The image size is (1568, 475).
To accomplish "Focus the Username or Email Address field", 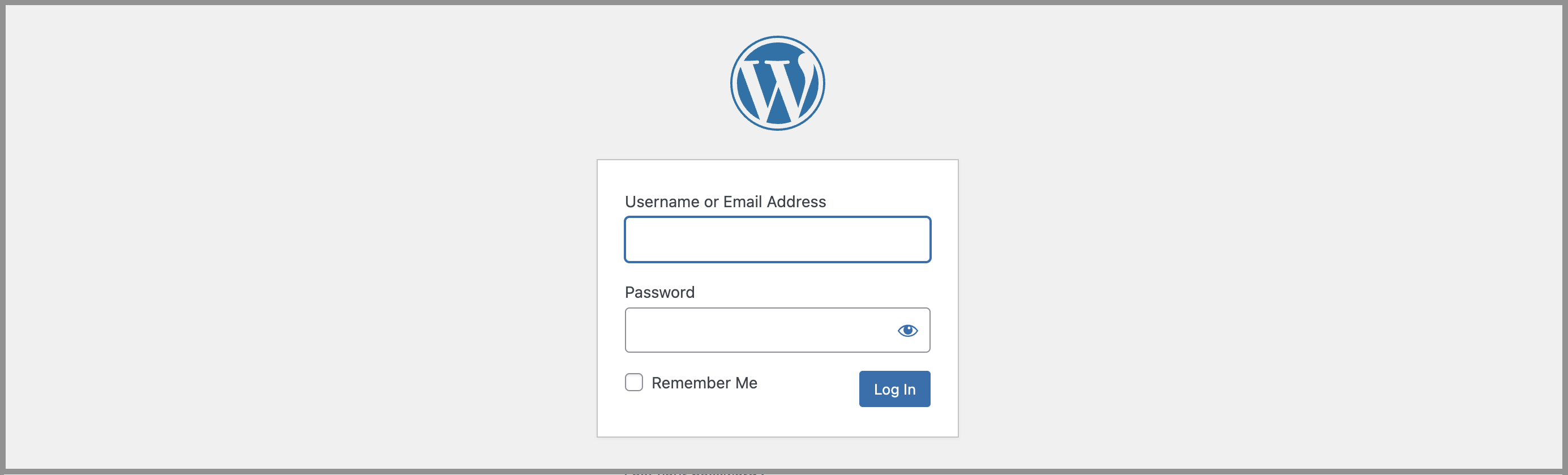I will tap(777, 239).
